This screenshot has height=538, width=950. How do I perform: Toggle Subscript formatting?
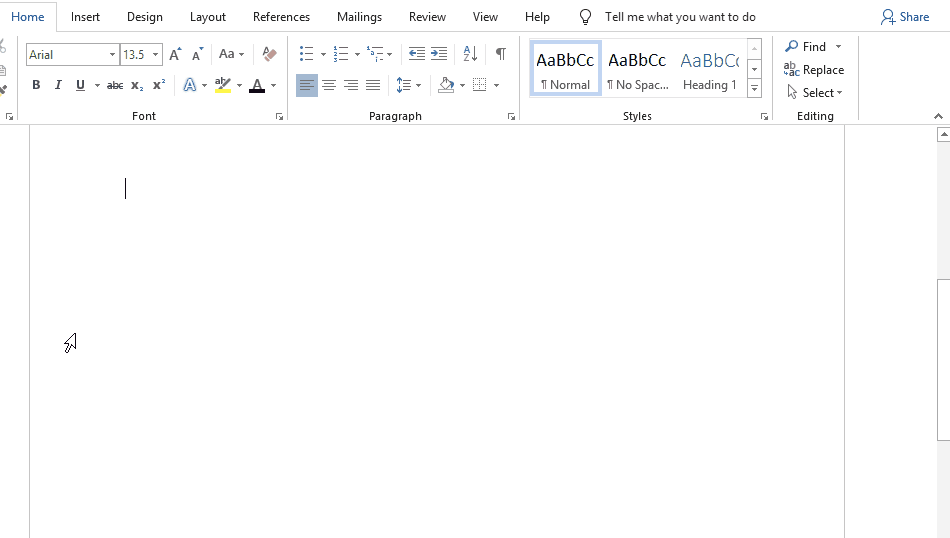coord(138,85)
